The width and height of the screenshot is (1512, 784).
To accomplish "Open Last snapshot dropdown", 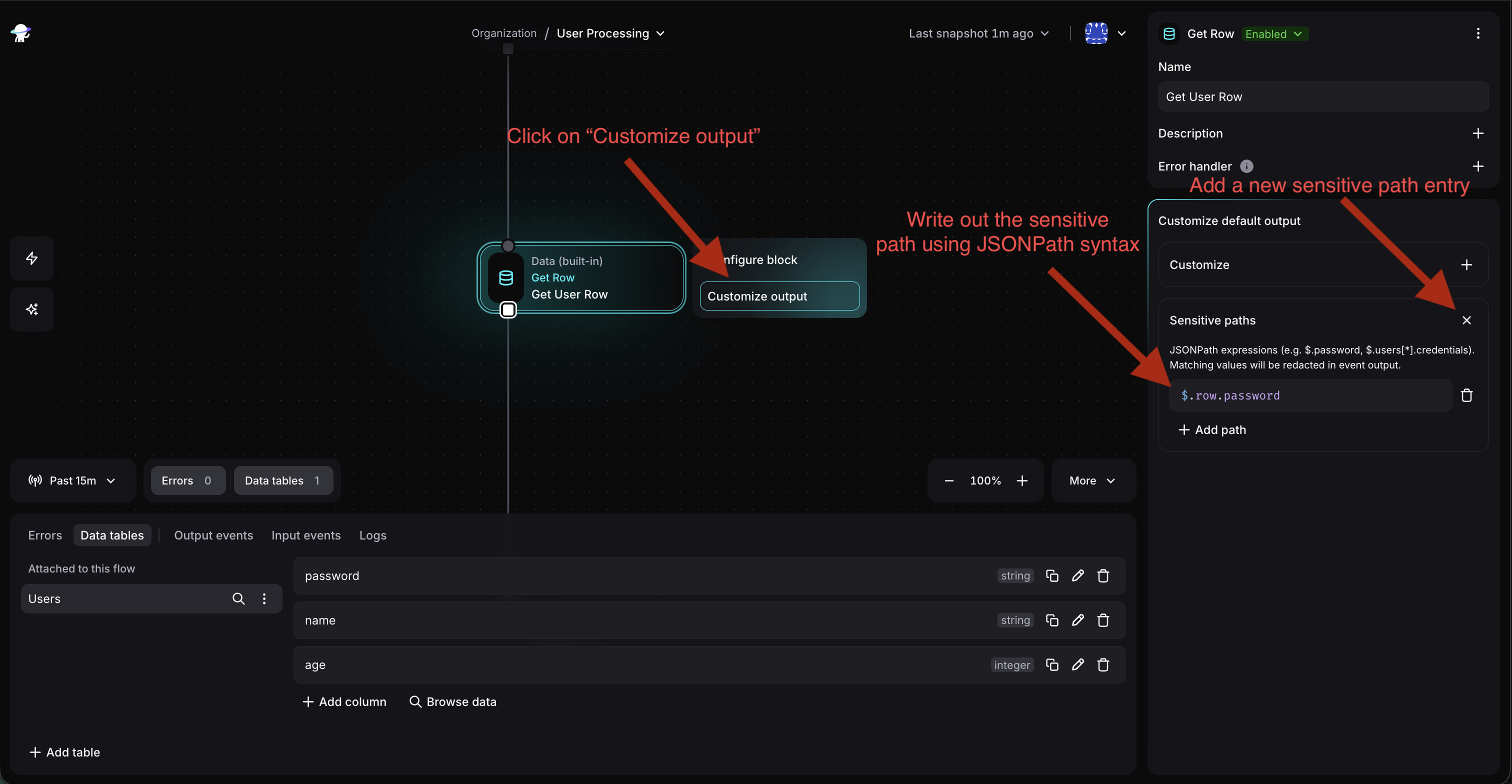I will 978,33.
